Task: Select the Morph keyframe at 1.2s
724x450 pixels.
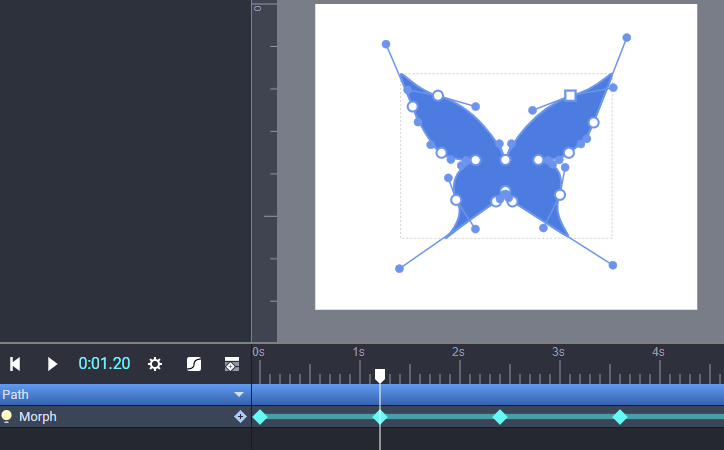Action: 380,417
